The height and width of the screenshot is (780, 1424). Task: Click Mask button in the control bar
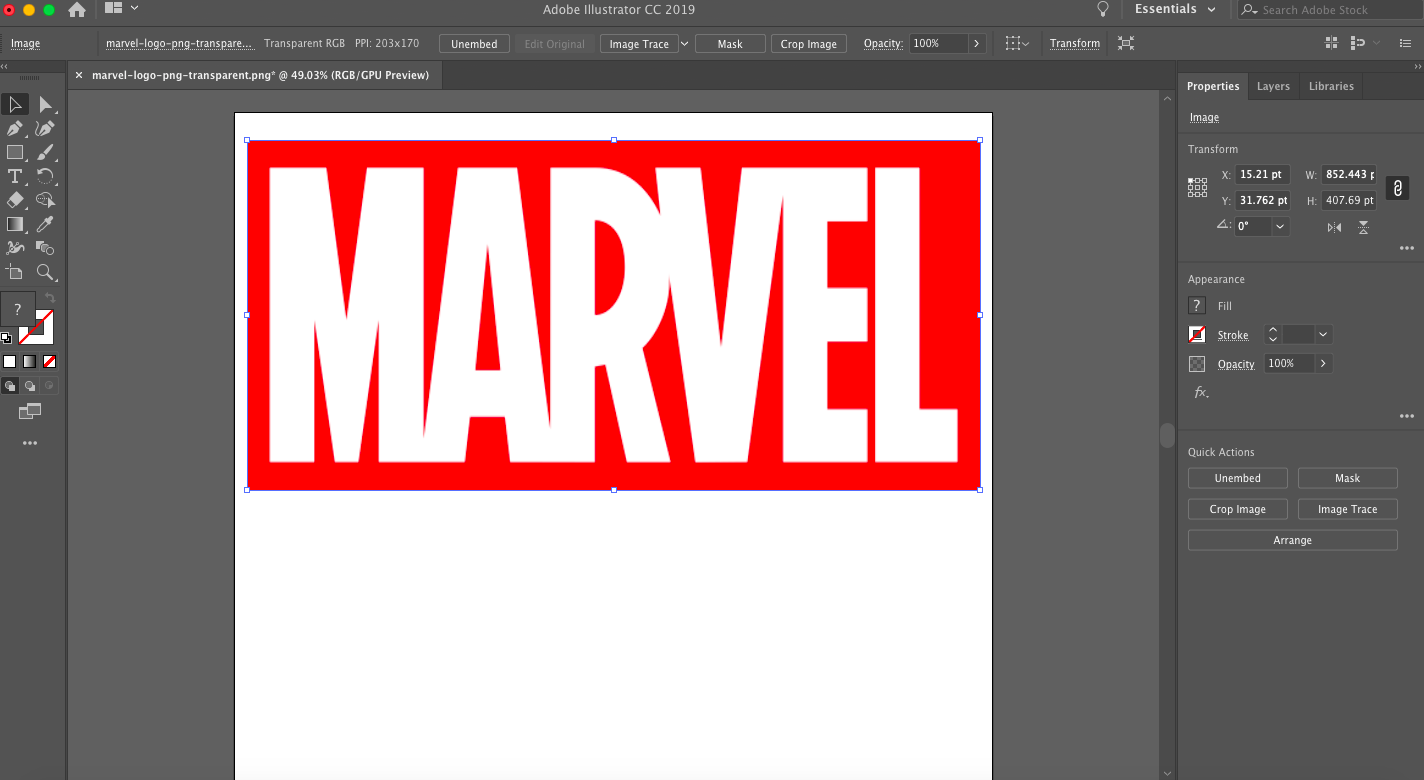tap(730, 44)
